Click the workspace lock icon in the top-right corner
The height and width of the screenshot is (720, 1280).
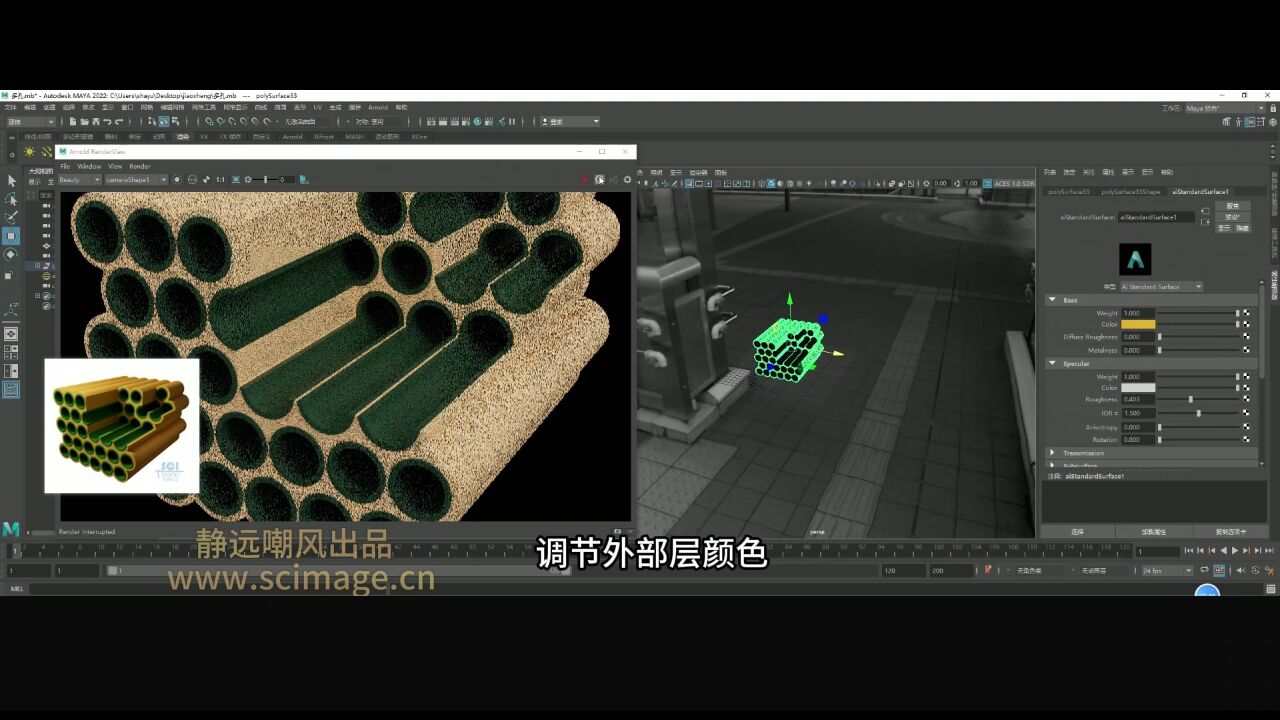coord(1273,109)
